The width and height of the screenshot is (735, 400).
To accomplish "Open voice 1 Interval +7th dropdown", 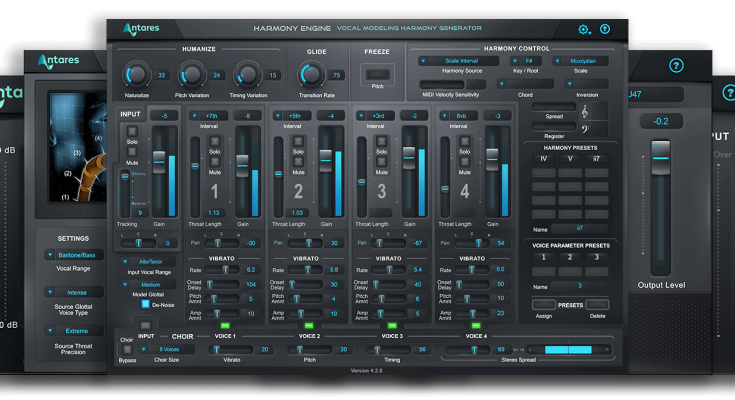I will (x=208, y=116).
